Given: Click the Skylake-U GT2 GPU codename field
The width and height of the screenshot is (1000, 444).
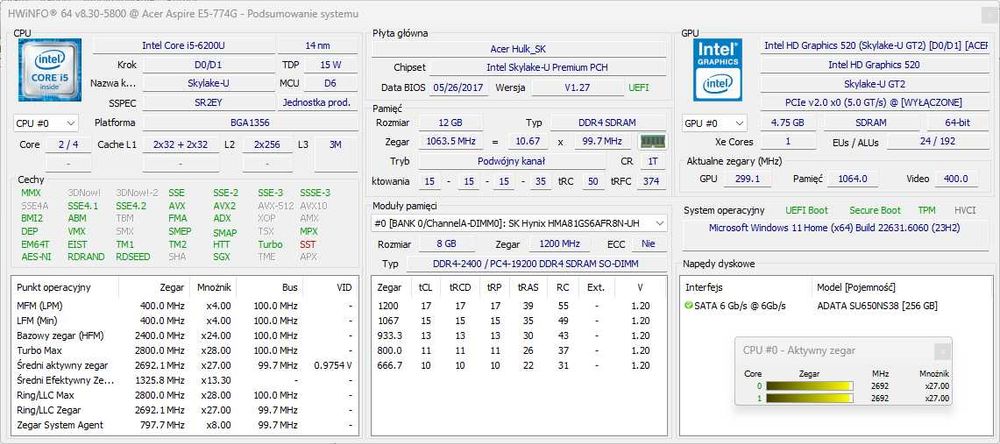Looking at the screenshot, I should click(x=874, y=84).
